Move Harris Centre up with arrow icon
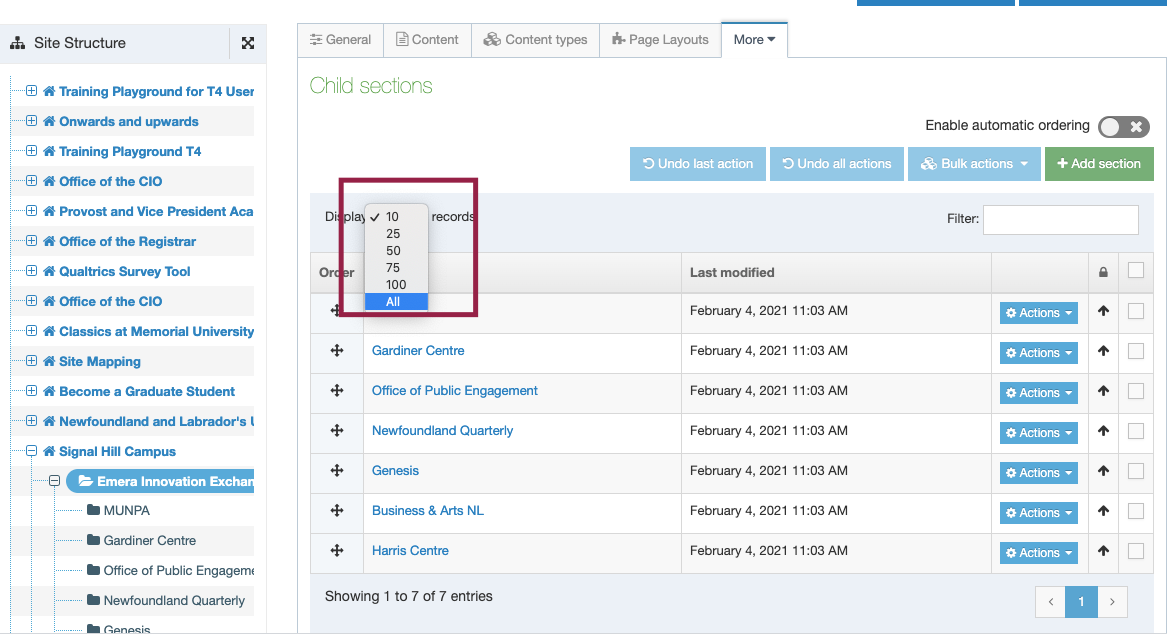 [x=1103, y=551]
